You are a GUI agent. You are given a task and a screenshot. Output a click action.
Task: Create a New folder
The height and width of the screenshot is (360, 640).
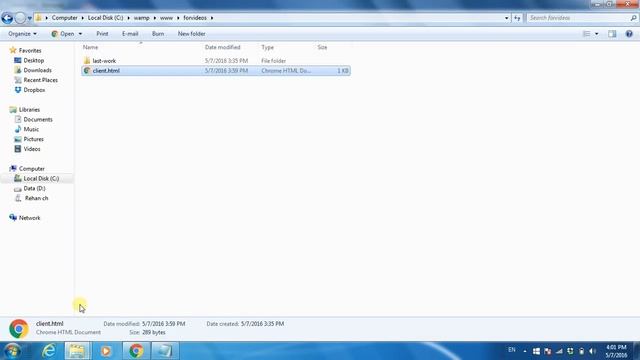[191, 34]
